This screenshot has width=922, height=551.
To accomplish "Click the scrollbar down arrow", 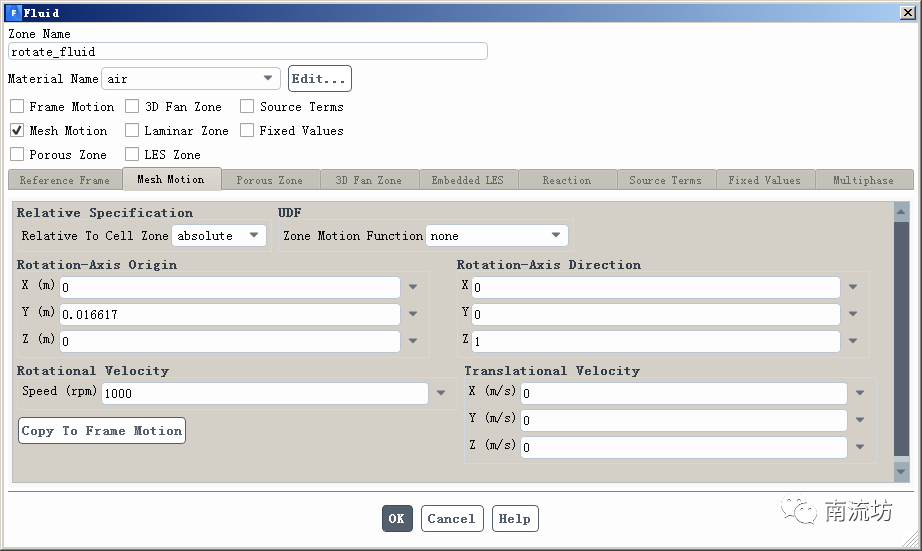I will point(901,471).
